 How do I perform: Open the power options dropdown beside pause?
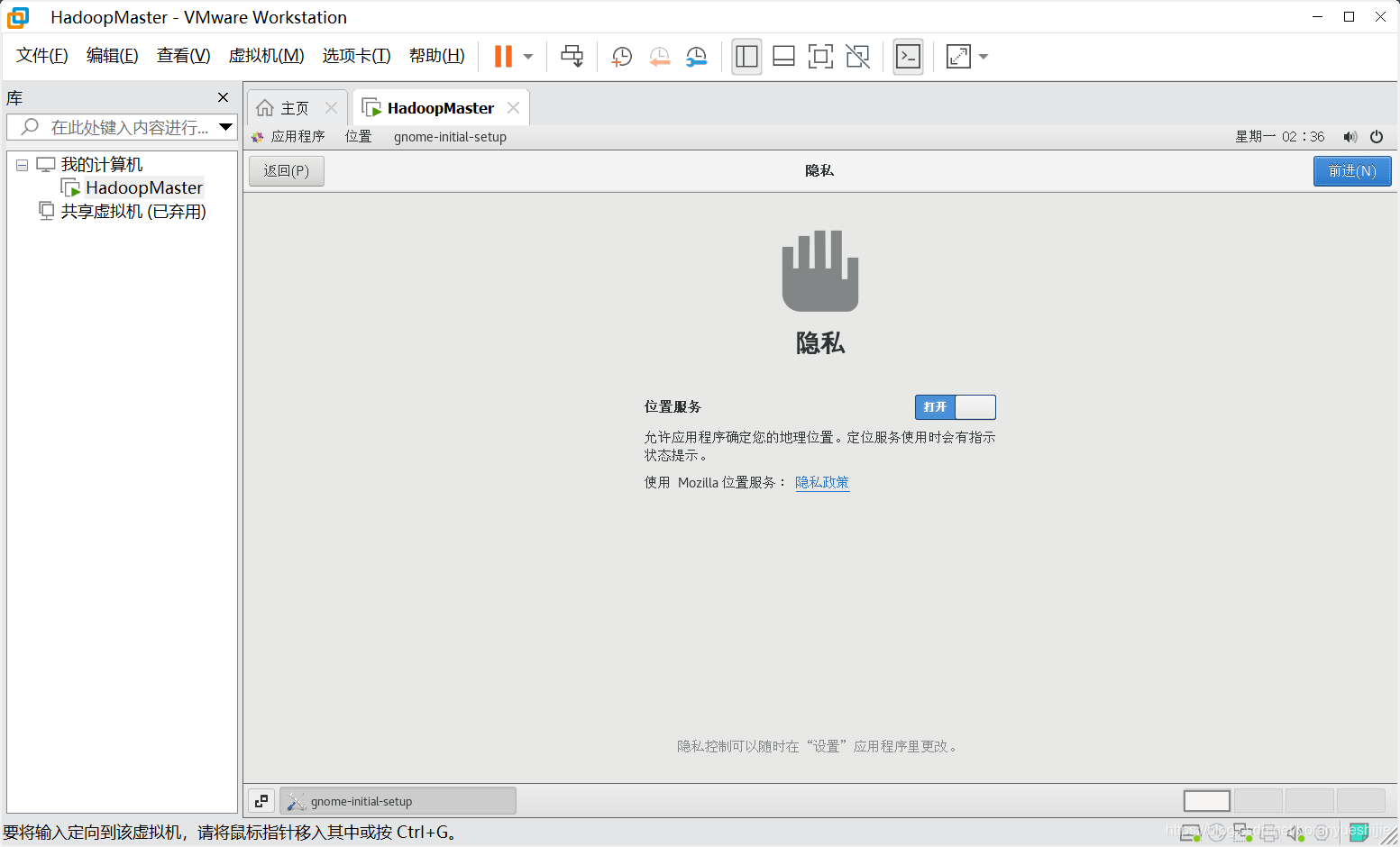tap(528, 57)
